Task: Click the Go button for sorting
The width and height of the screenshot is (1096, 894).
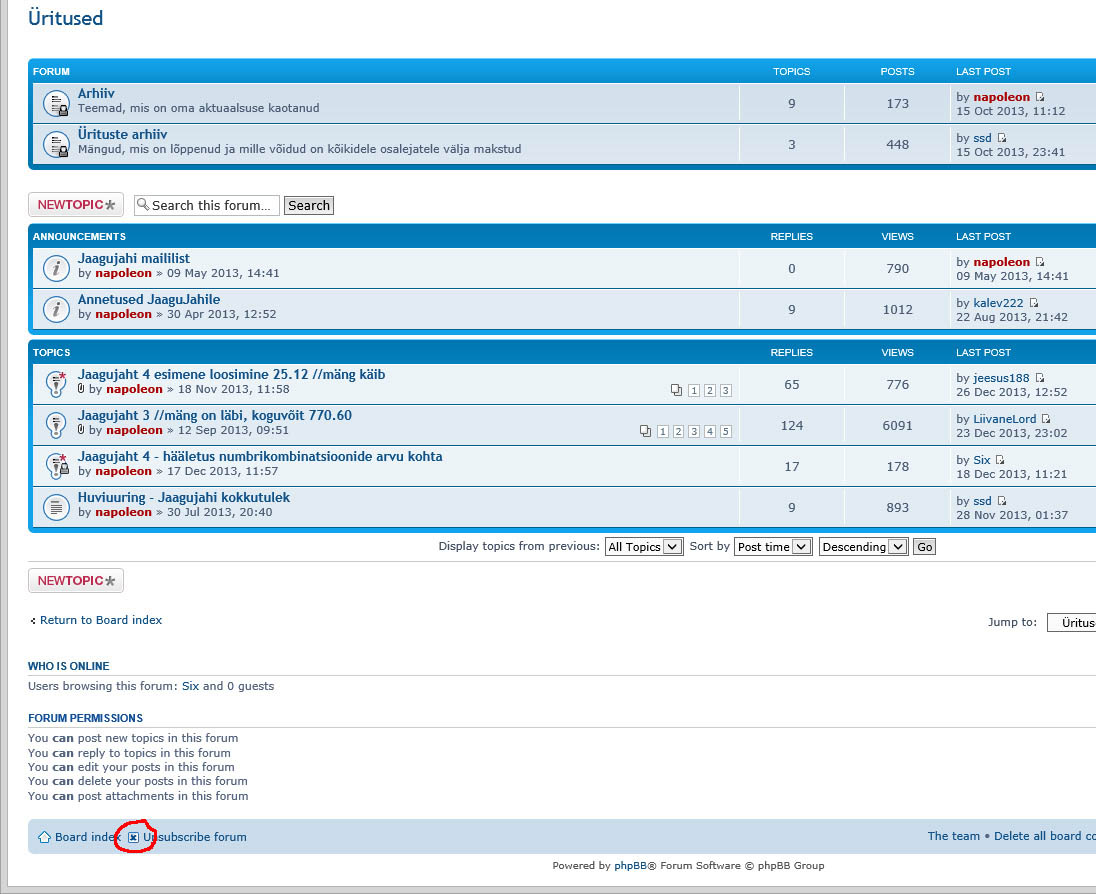Action: (x=924, y=547)
